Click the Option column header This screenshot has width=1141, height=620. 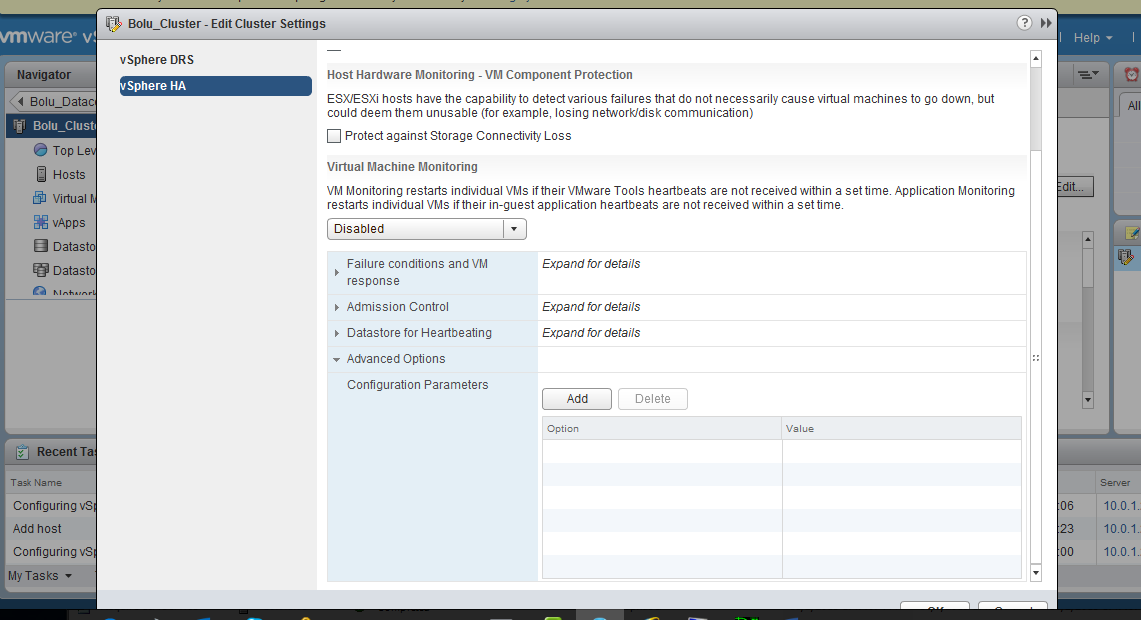coord(661,429)
